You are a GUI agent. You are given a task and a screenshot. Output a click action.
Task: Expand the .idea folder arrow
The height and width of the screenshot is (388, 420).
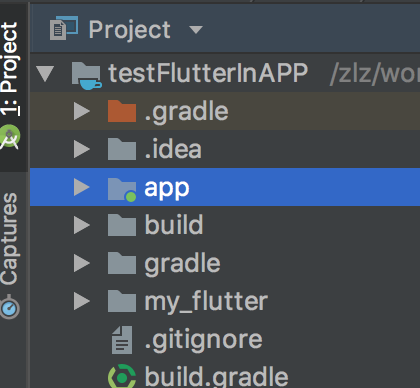82,149
